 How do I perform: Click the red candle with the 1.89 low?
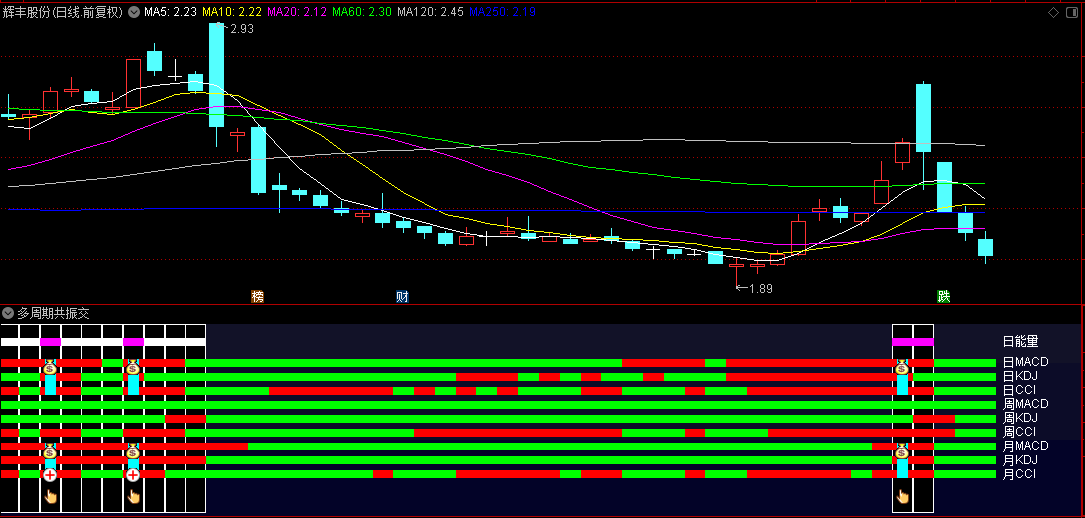(x=736, y=265)
